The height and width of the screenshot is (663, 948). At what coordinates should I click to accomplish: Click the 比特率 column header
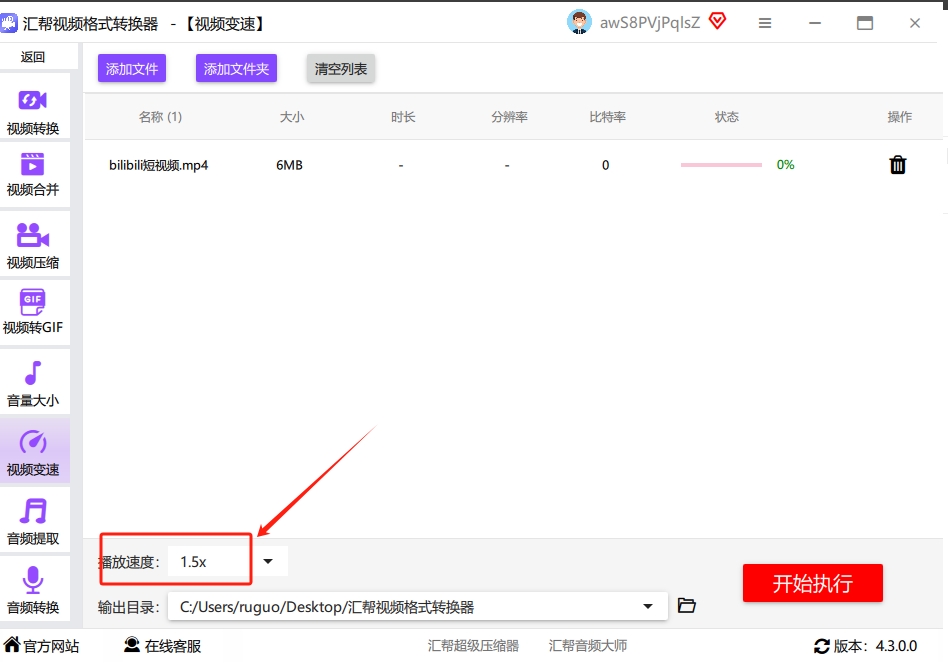click(x=608, y=117)
